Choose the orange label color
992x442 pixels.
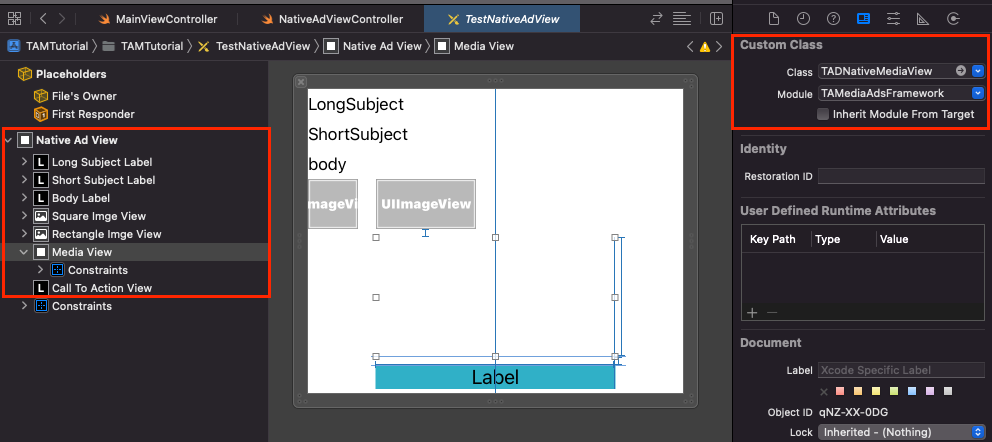point(858,391)
